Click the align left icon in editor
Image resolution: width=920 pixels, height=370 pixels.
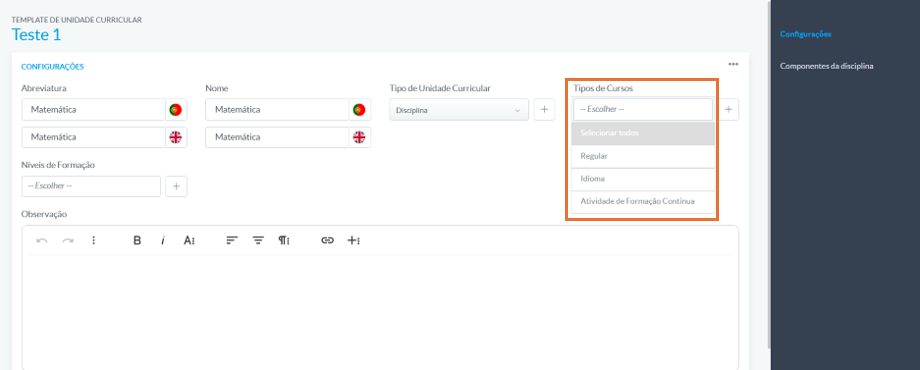coord(232,240)
